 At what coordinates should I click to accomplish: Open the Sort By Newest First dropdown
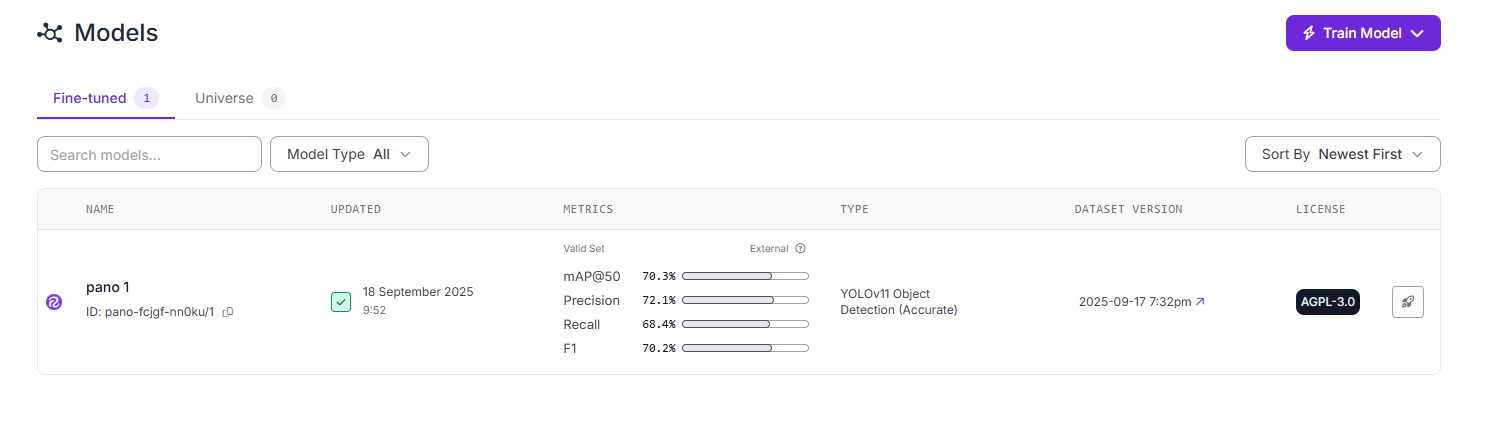coord(1342,154)
